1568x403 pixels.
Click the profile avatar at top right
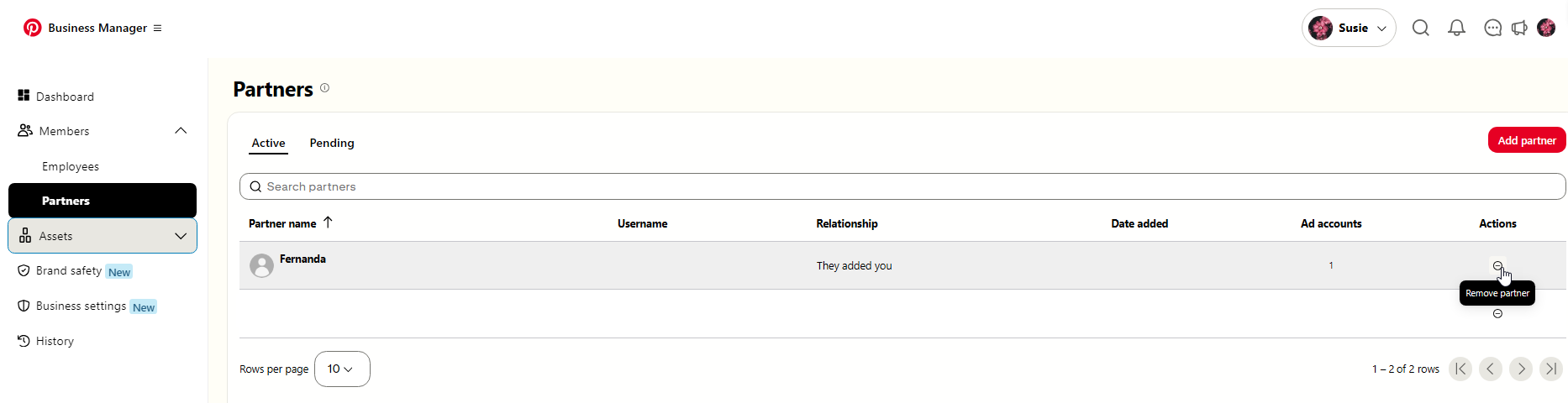click(x=1546, y=28)
